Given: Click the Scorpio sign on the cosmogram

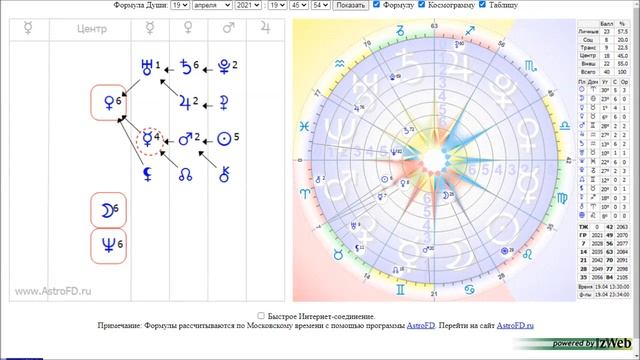Looking at the screenshot, I should click(531, 66).
